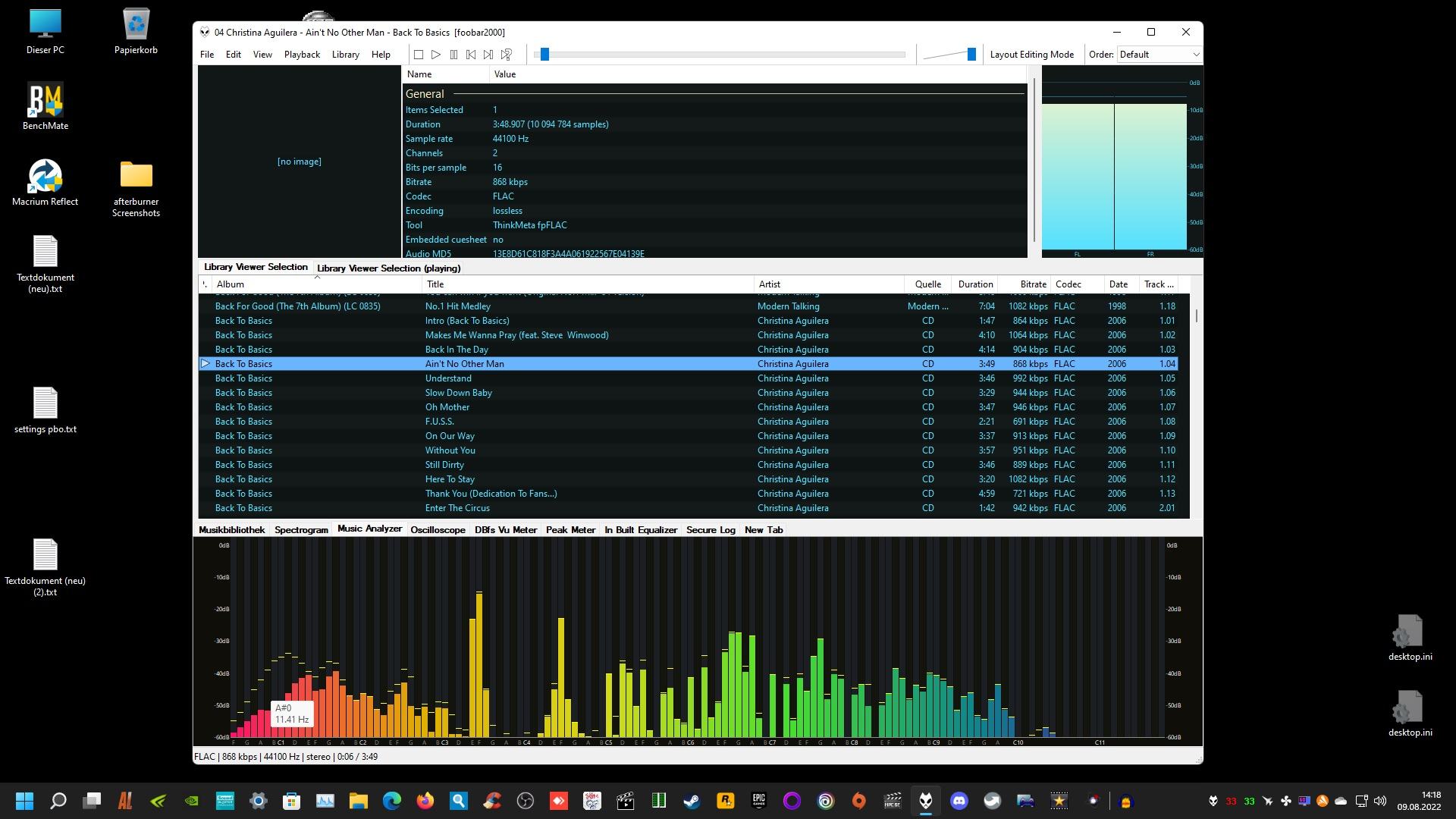Open the Peak Meter tab

[x=570, y=530]
